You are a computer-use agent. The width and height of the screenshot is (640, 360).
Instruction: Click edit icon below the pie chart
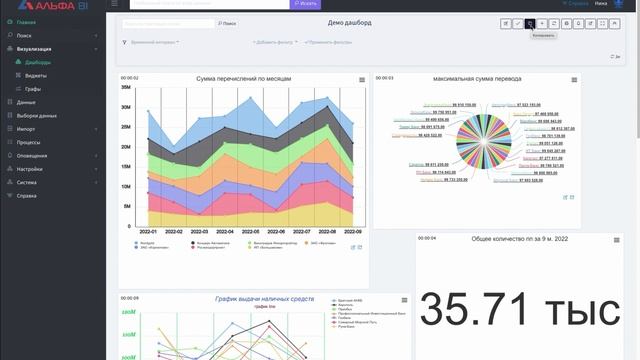565,198
